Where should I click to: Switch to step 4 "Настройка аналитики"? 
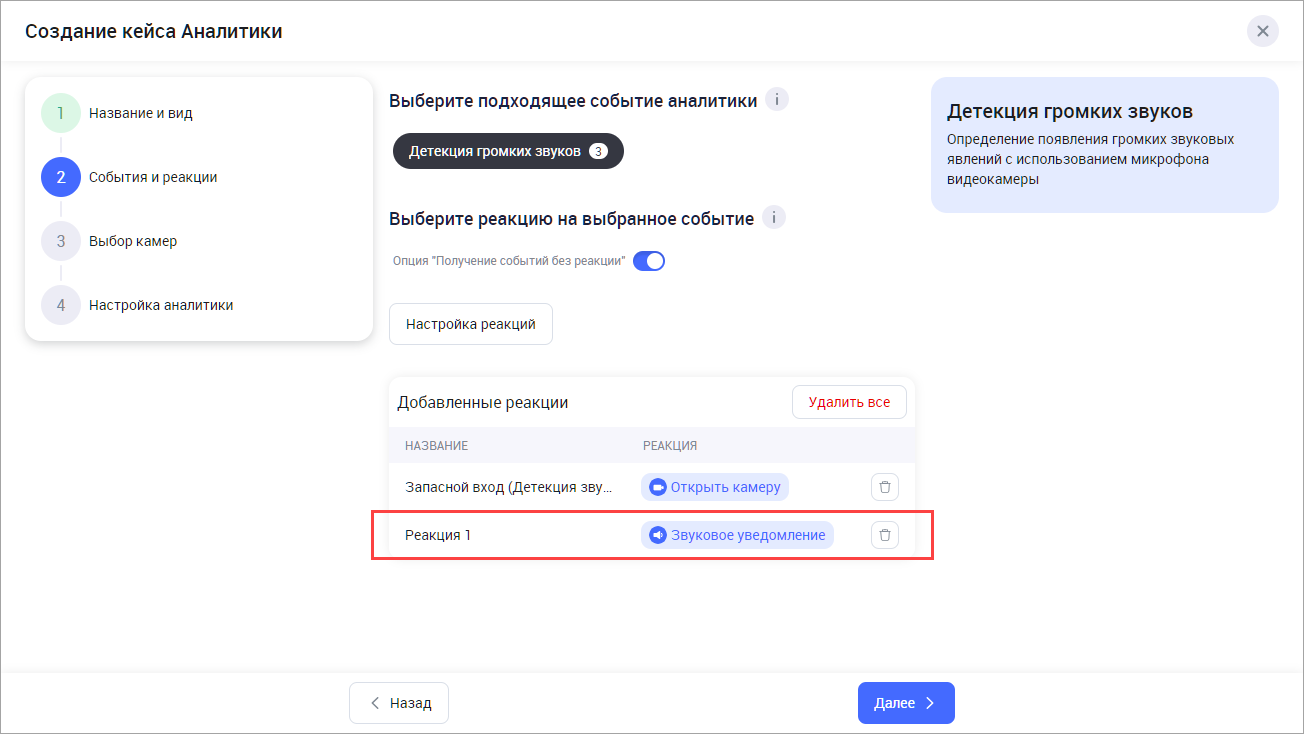(x=160, y=305)
